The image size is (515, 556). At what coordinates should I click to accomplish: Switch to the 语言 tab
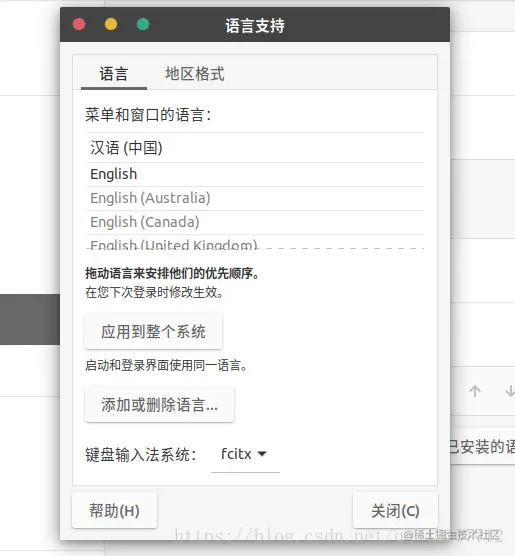113,74
